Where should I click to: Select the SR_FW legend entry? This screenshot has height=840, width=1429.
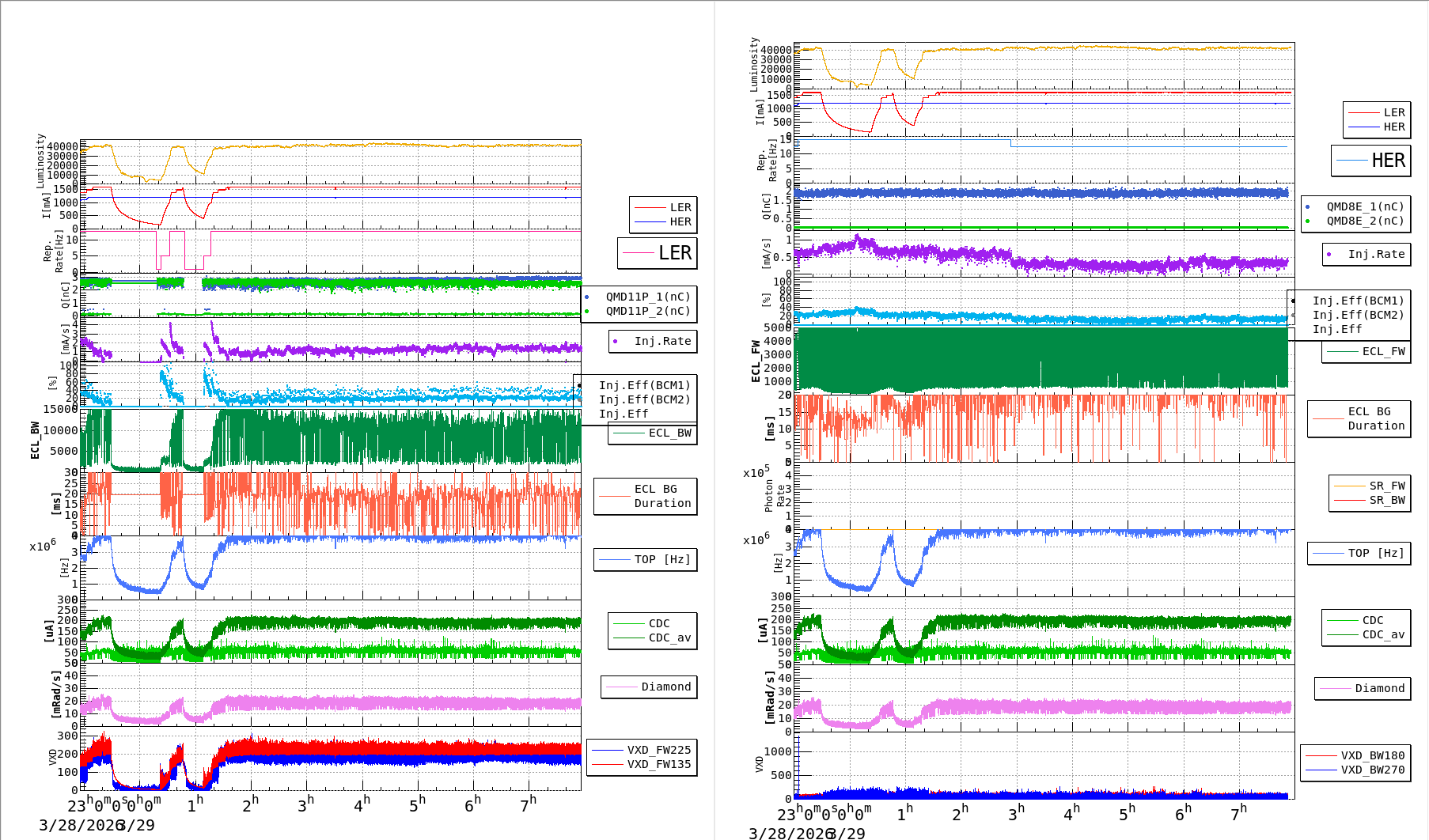click(1370, 486)
